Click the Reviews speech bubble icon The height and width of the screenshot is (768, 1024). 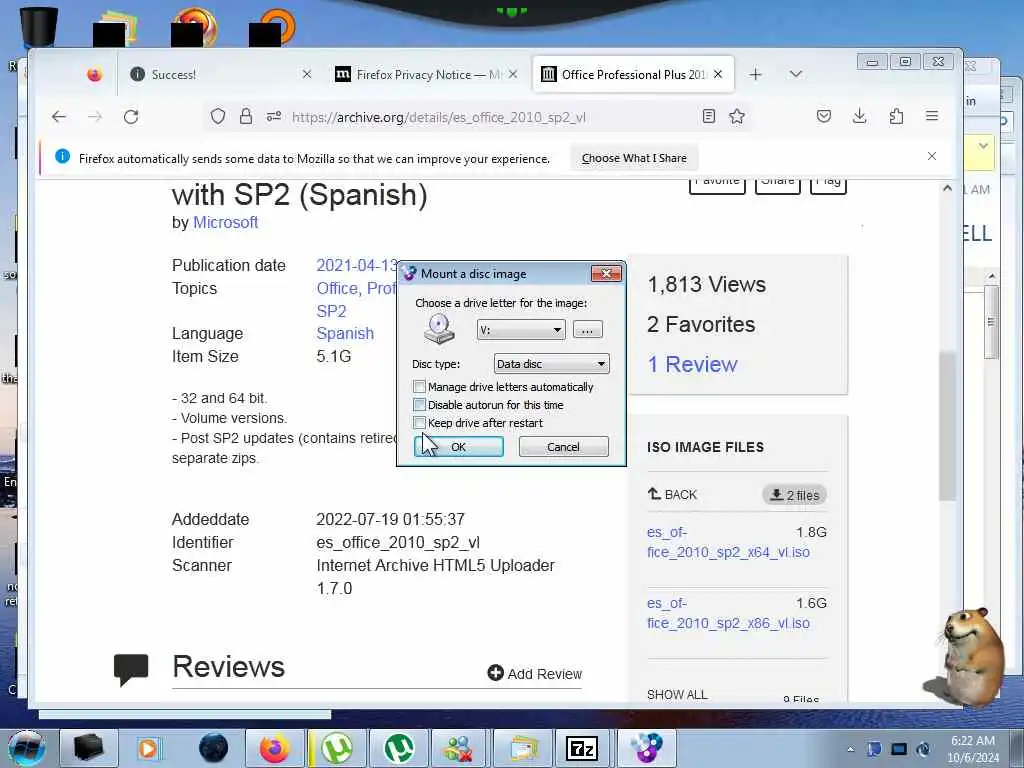pos(131,669)
